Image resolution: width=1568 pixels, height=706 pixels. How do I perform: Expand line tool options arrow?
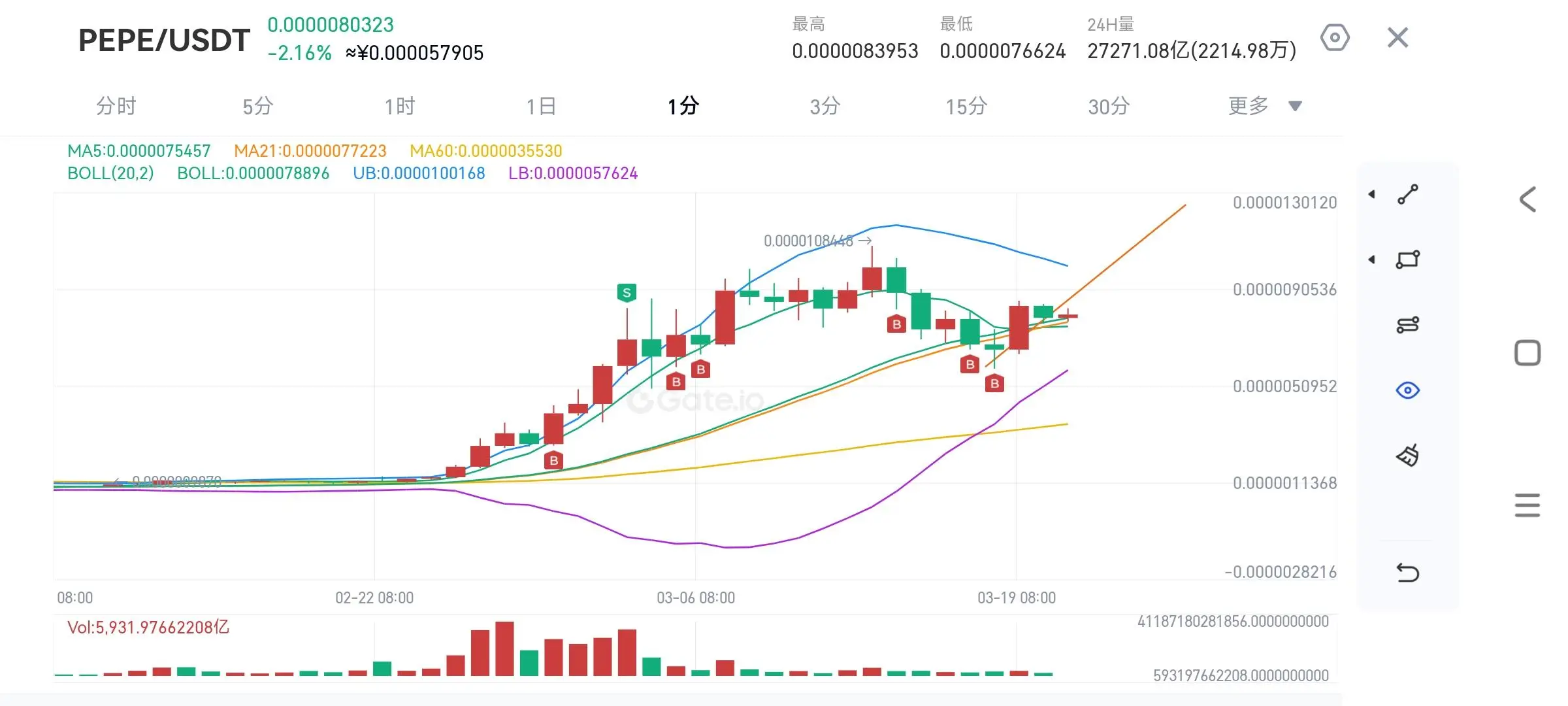[1372, 194]
